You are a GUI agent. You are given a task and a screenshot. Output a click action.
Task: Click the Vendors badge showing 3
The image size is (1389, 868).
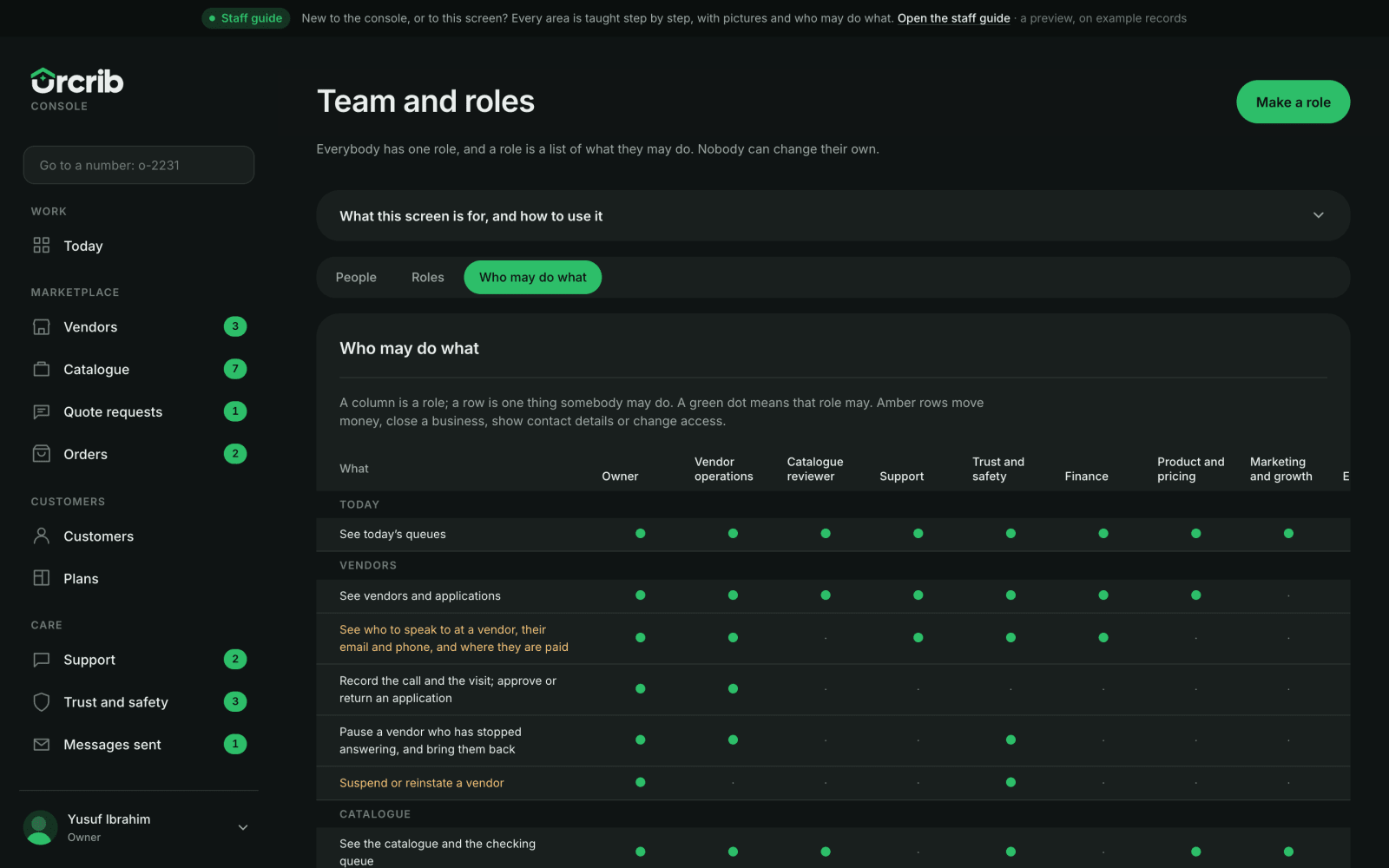235,326
